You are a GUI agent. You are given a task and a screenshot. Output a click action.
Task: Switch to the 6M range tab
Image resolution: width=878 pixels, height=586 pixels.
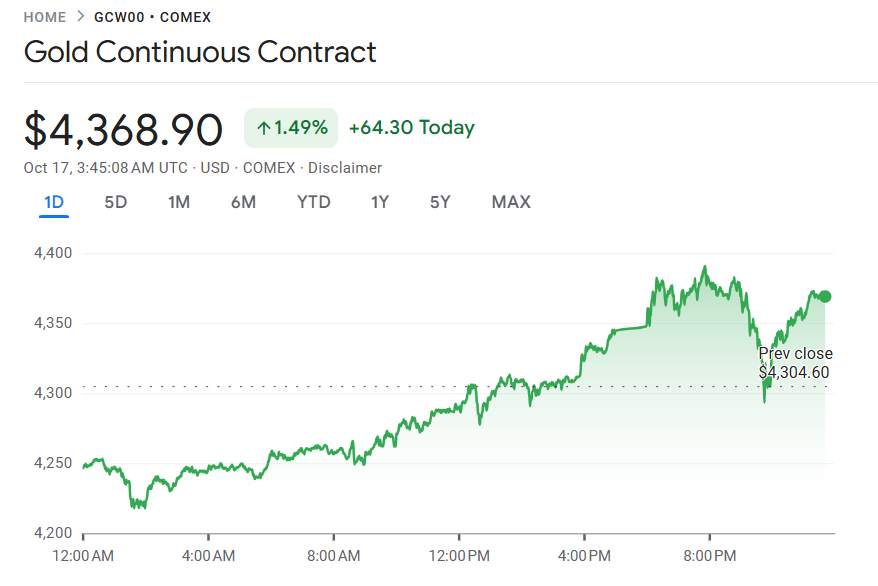243,202
